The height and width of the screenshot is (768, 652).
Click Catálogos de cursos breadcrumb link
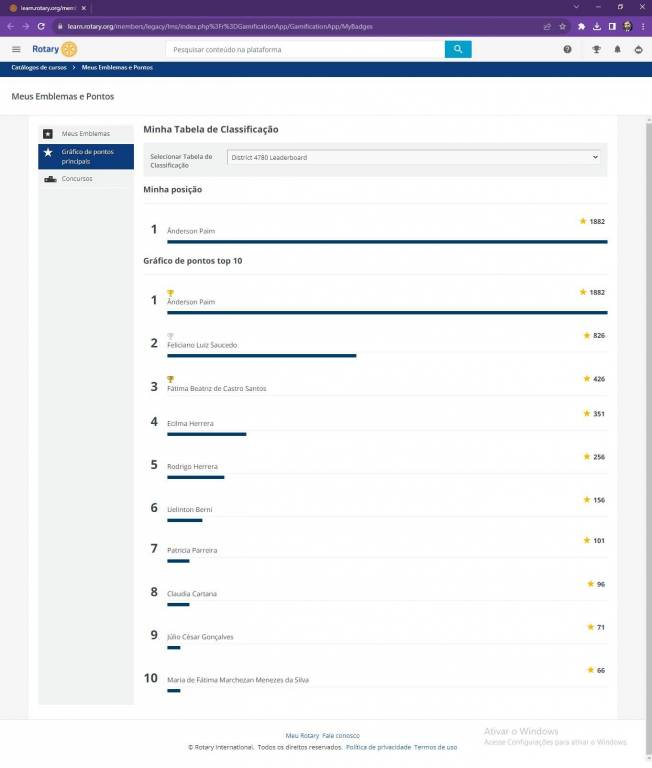(x=39, y=67)
